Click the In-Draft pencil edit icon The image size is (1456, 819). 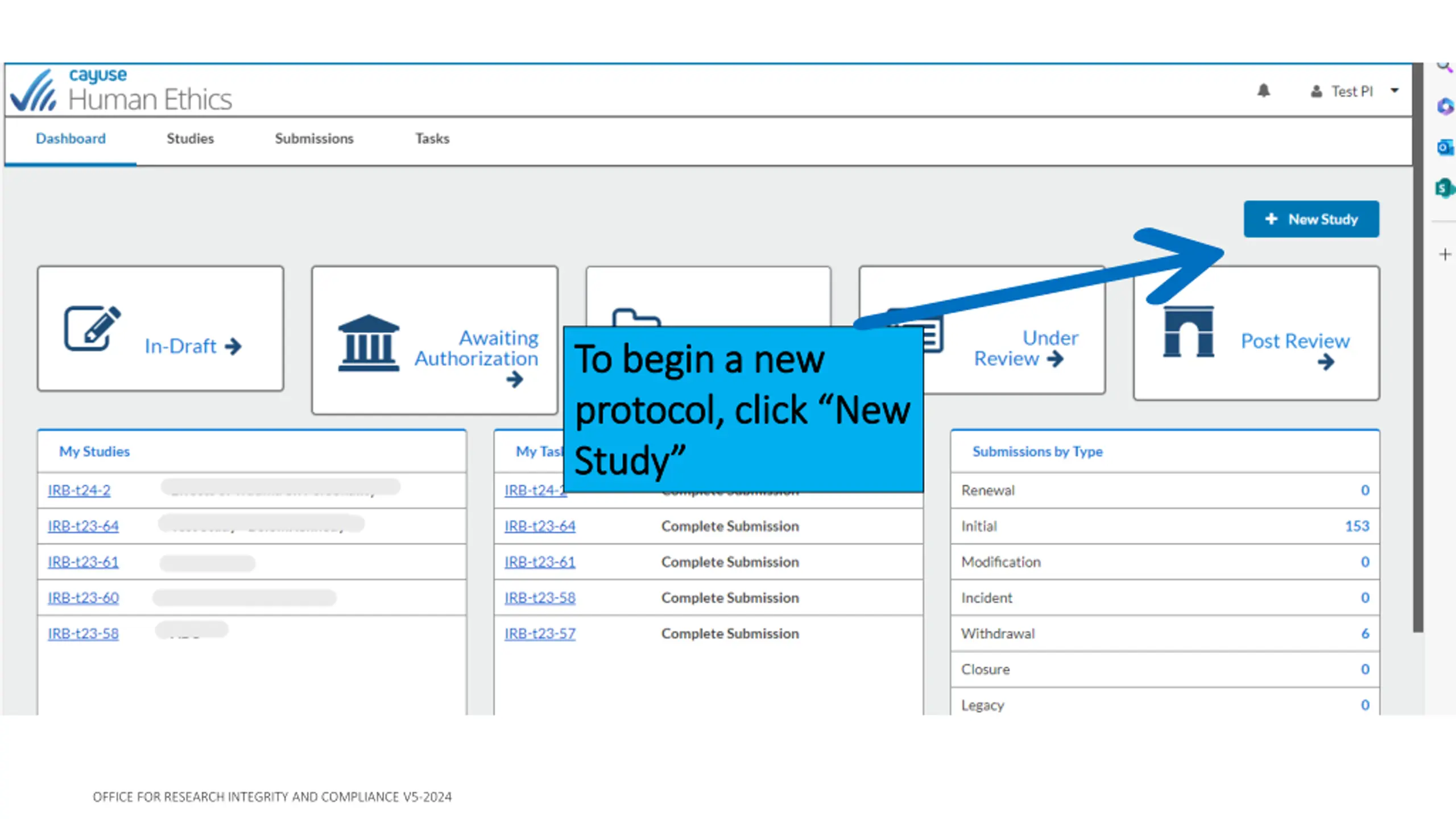click(x=92, y=329)
